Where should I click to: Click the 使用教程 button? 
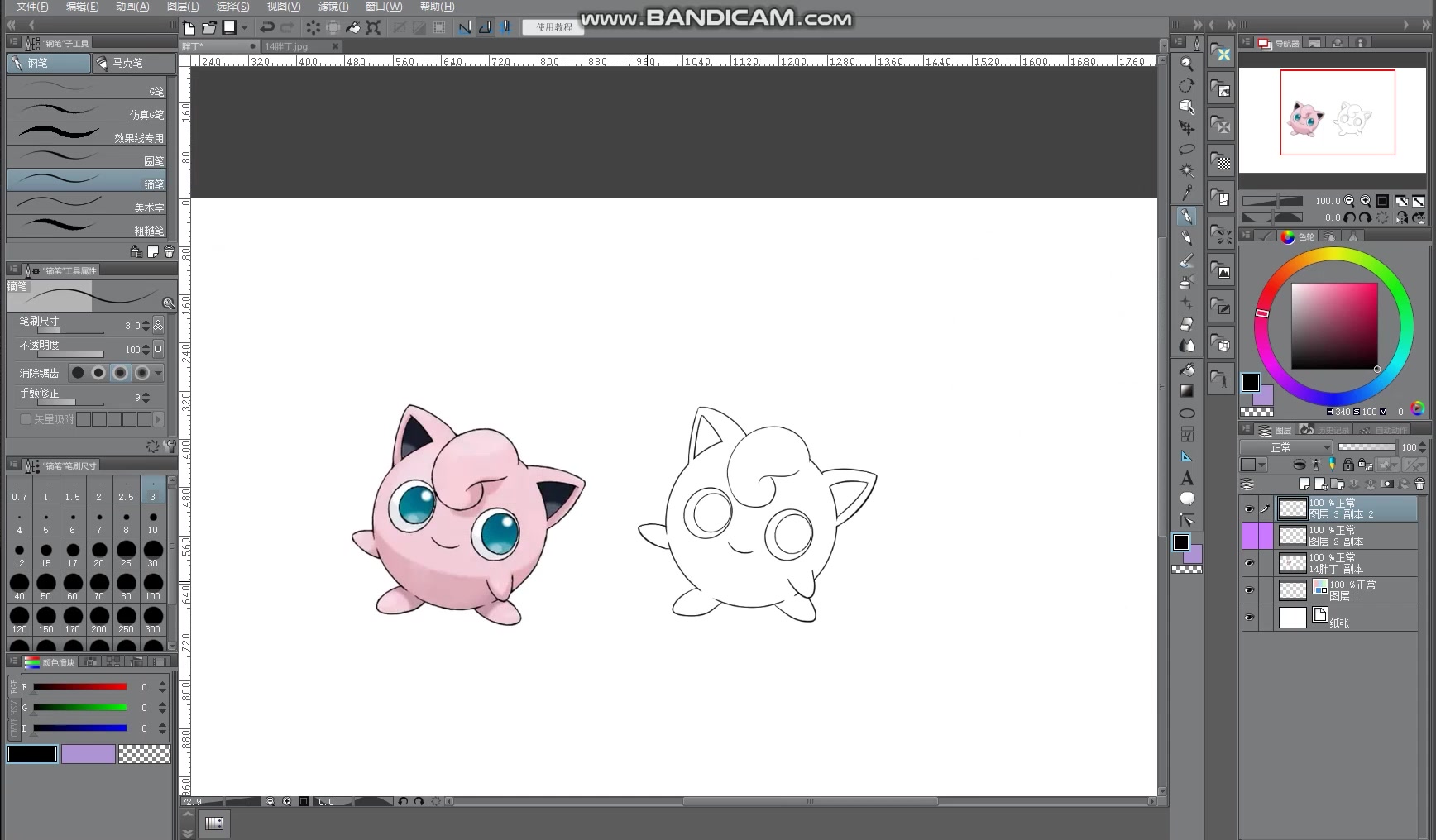point(553,27)
